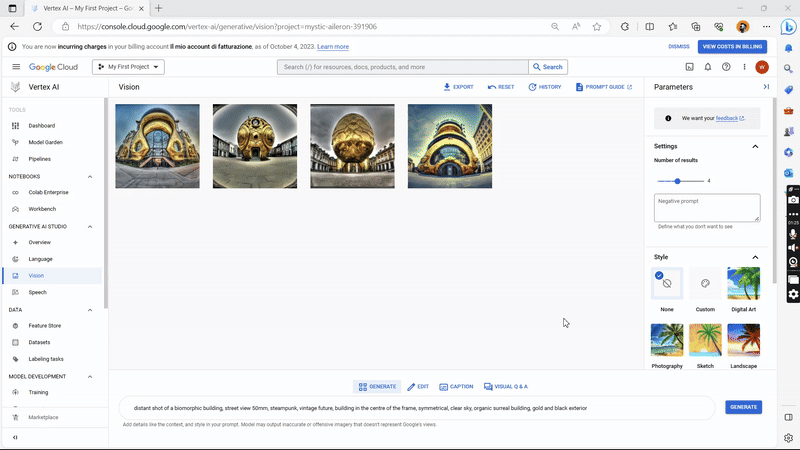Click View Costs in Billing

click(732, 46)
